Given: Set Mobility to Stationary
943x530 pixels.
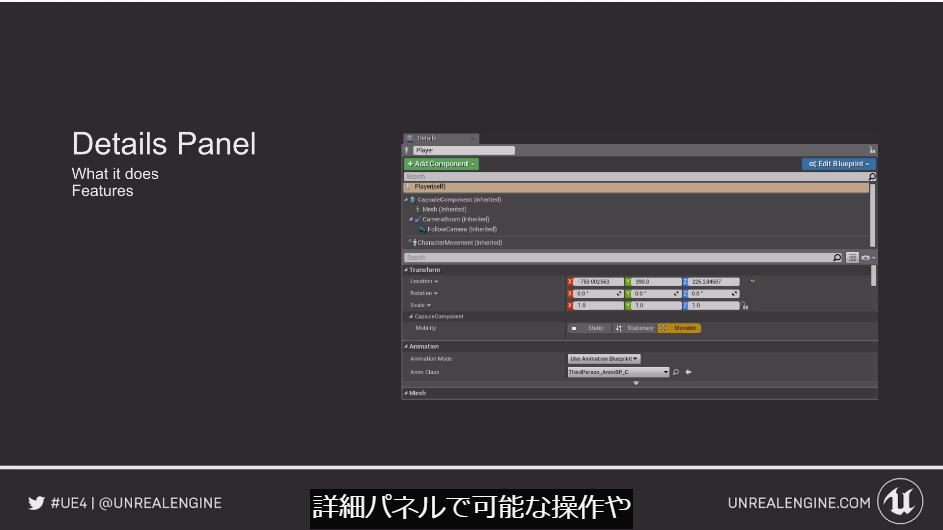Looking at the screenshot, I should pos(634,328).
